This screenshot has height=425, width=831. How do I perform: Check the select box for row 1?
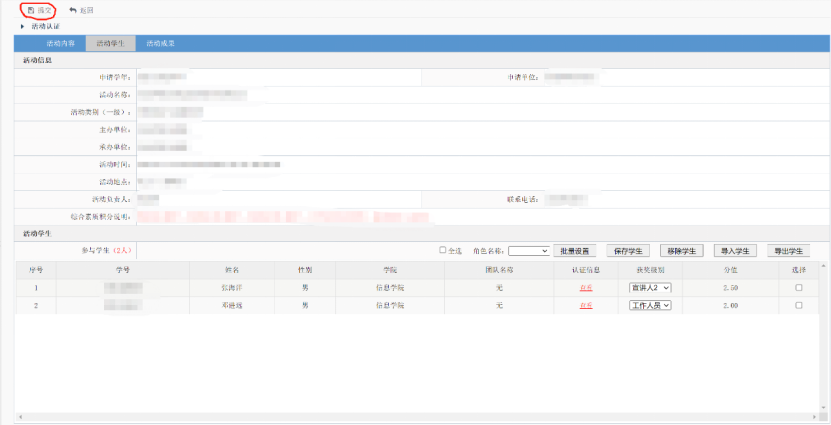(798, 288)
